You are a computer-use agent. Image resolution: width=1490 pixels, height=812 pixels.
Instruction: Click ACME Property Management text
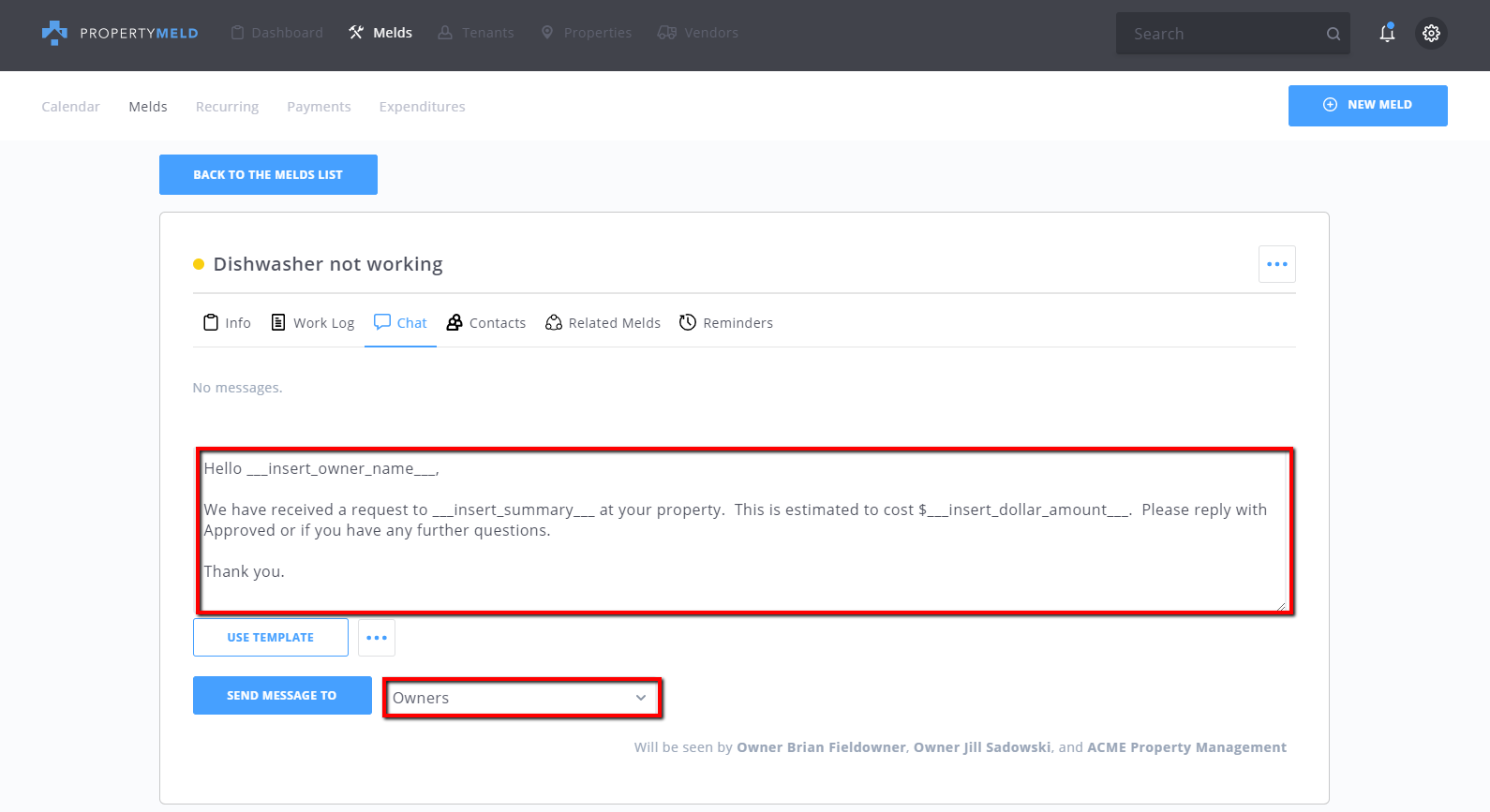(x=1186, y=747)
